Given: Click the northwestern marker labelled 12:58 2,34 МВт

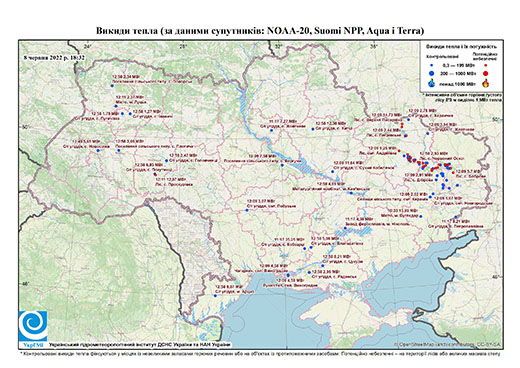Looking at the screenshot, I should [x=112, y=86].
